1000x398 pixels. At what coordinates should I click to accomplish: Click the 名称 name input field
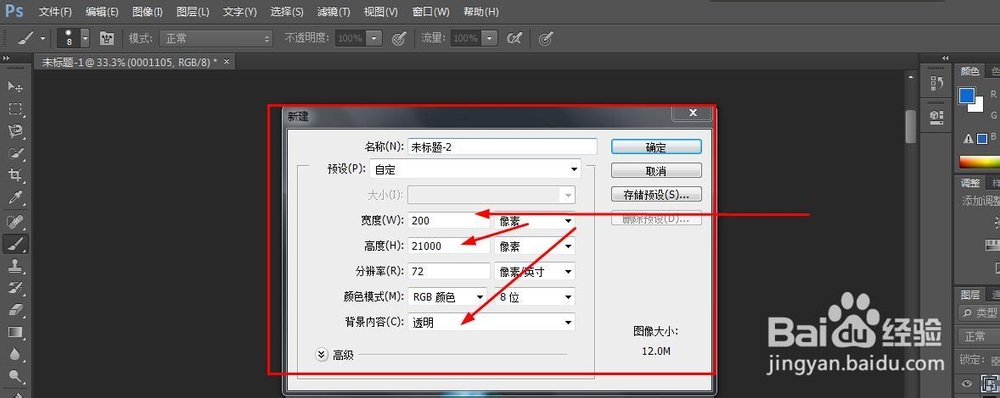(503, 147)
